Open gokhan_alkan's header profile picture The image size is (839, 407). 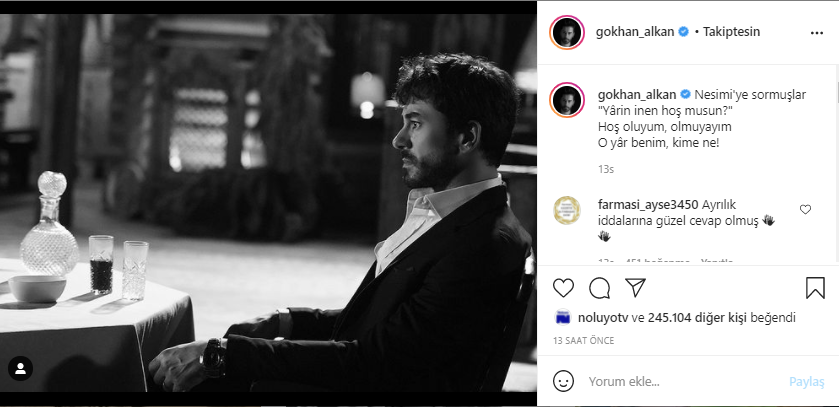point(567,31)
